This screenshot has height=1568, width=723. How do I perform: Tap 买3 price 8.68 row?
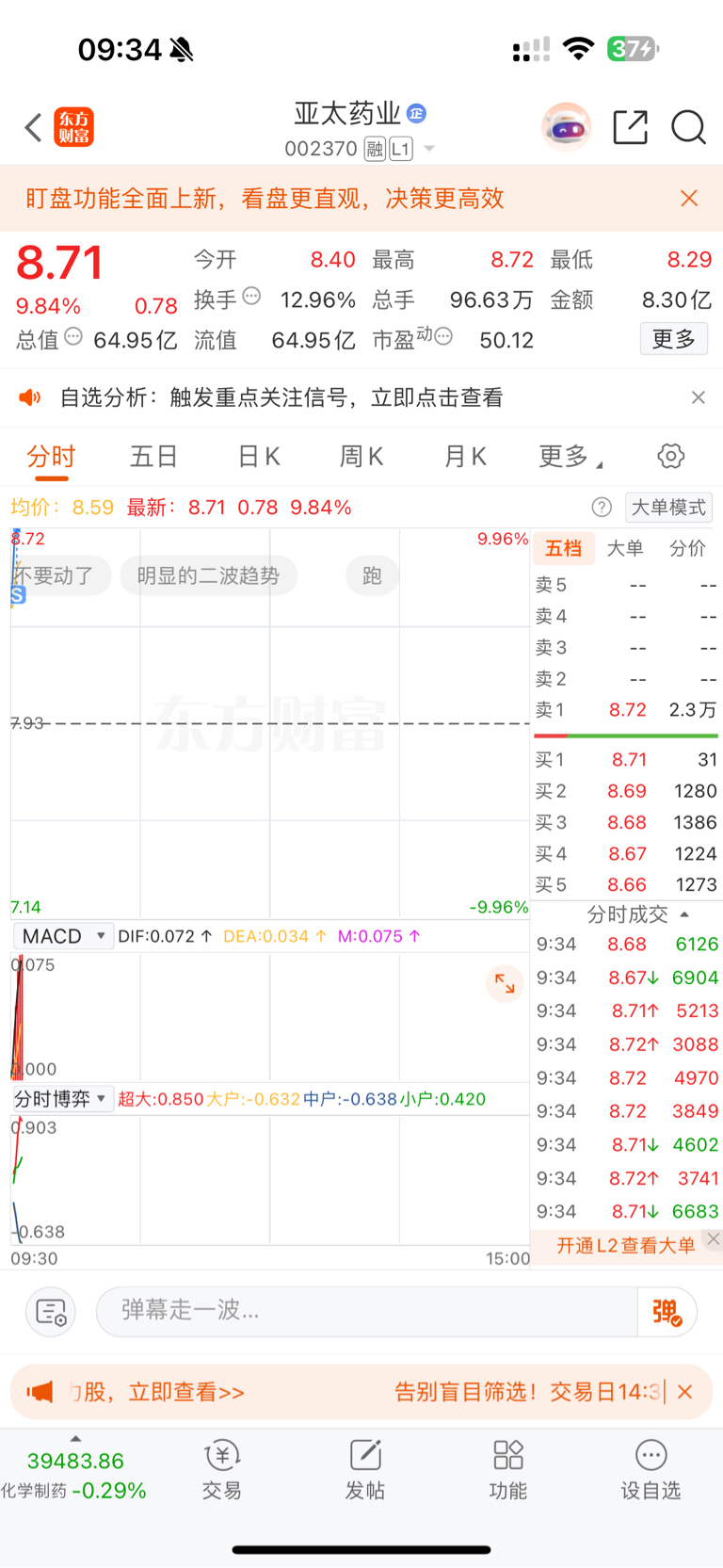click(626, 822)
